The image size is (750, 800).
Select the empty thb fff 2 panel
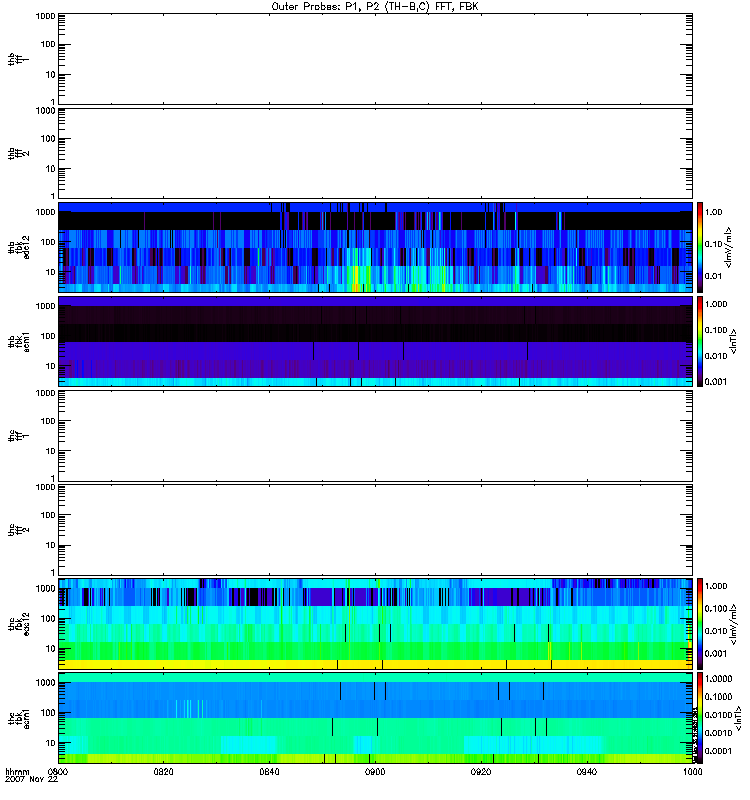coord(375,152)
